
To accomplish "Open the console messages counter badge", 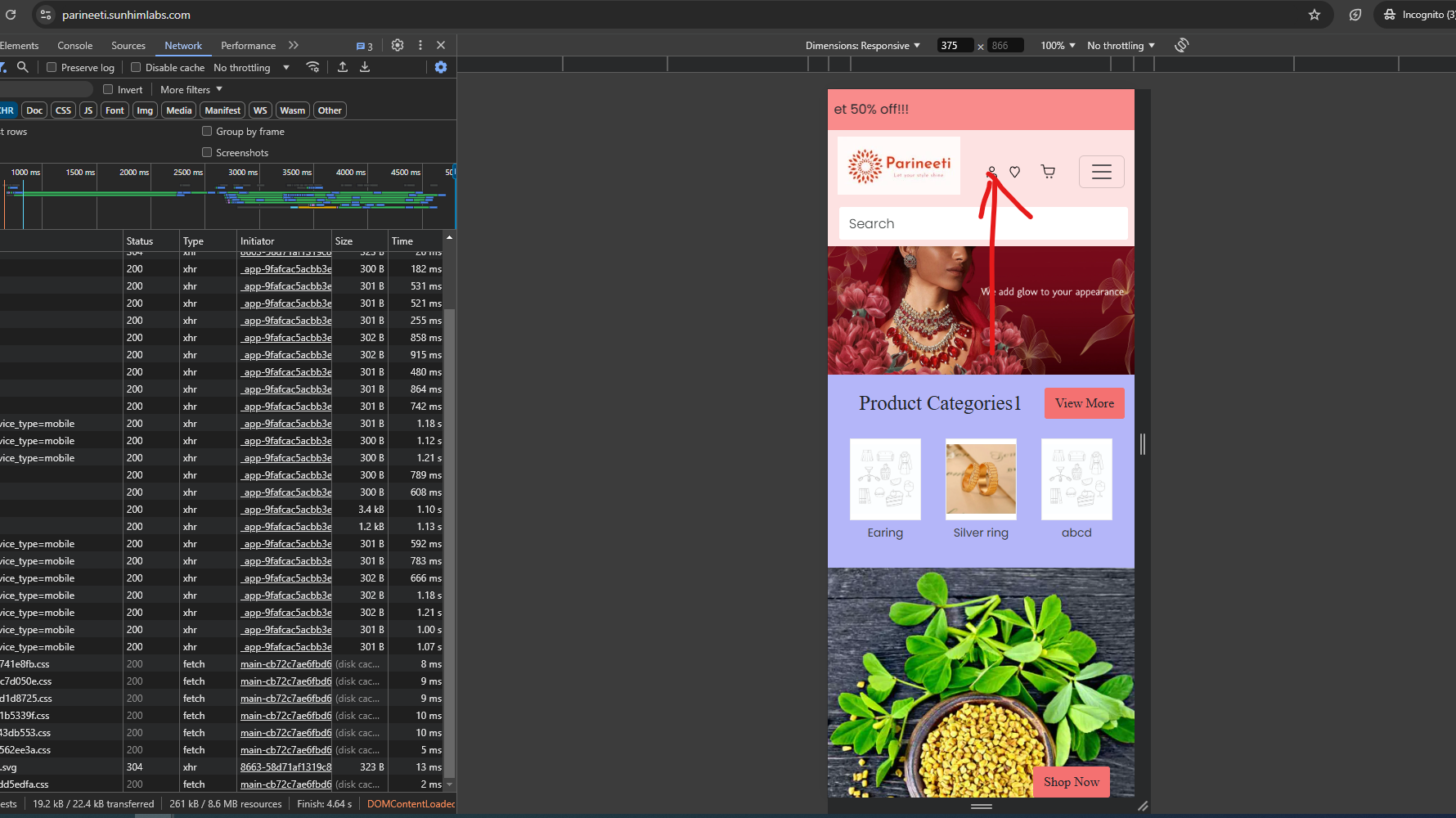I will click(365, 47).
